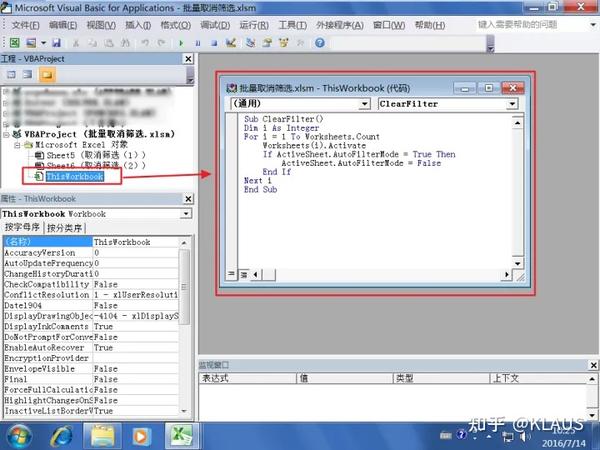Collapse Microsoft Excel 对象 folder node
Image resolution: width=600 pixels, height=450 pixels.
[x=17, y=145]
